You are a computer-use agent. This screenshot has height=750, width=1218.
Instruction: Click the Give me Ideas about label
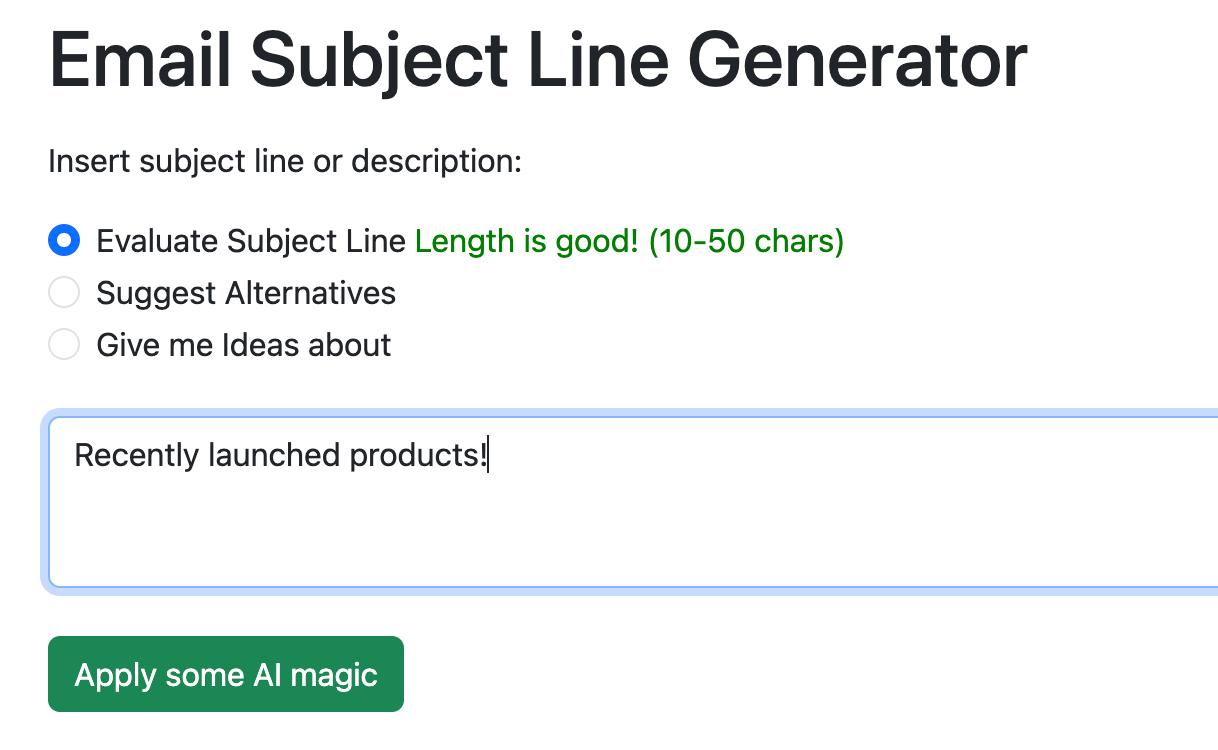(242, 344)
